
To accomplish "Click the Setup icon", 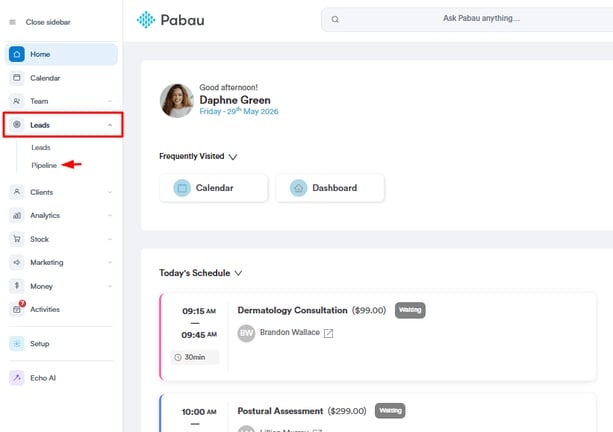I will coord(17,344).
